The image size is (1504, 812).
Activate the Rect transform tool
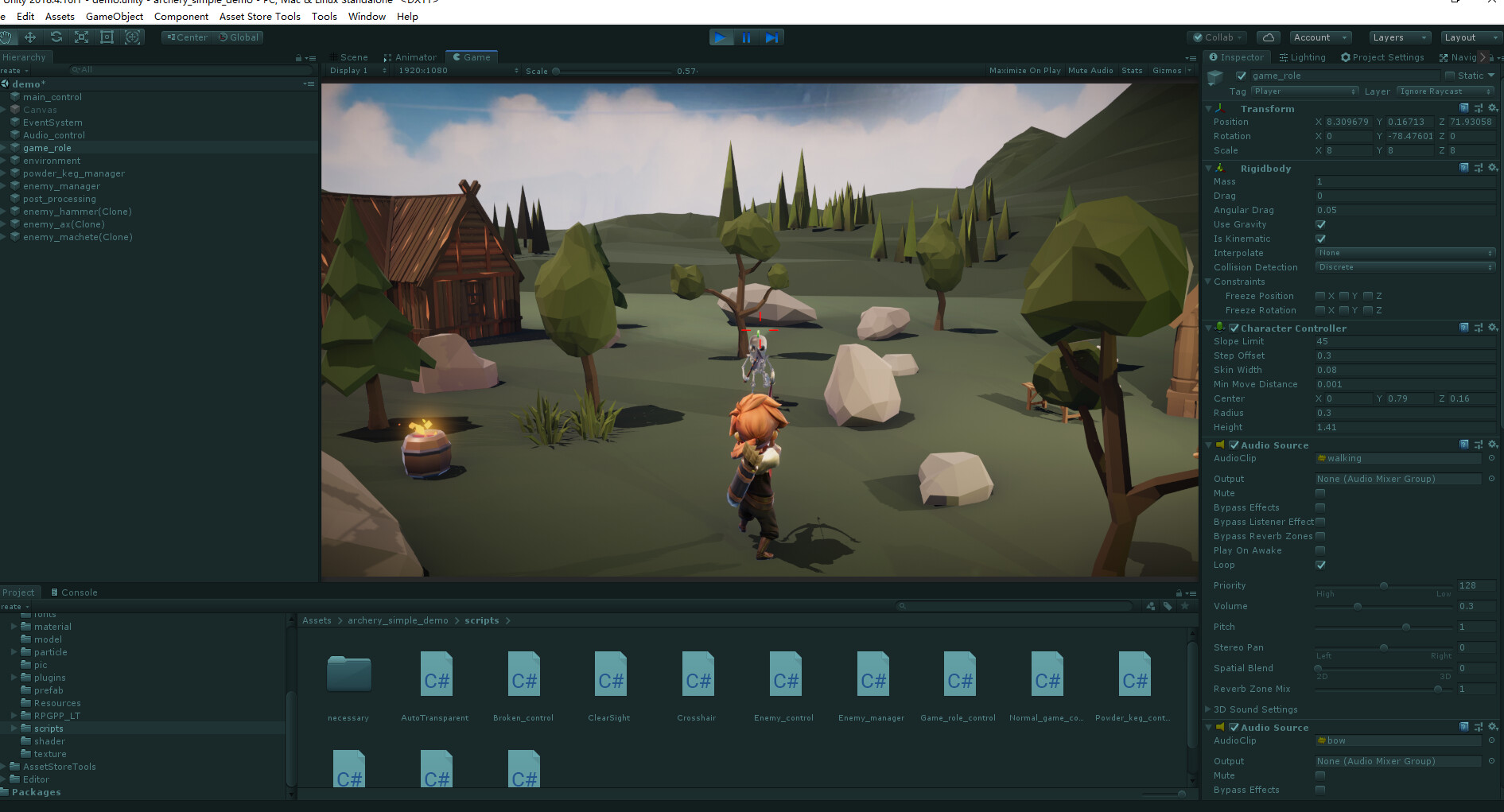(107, 37)
